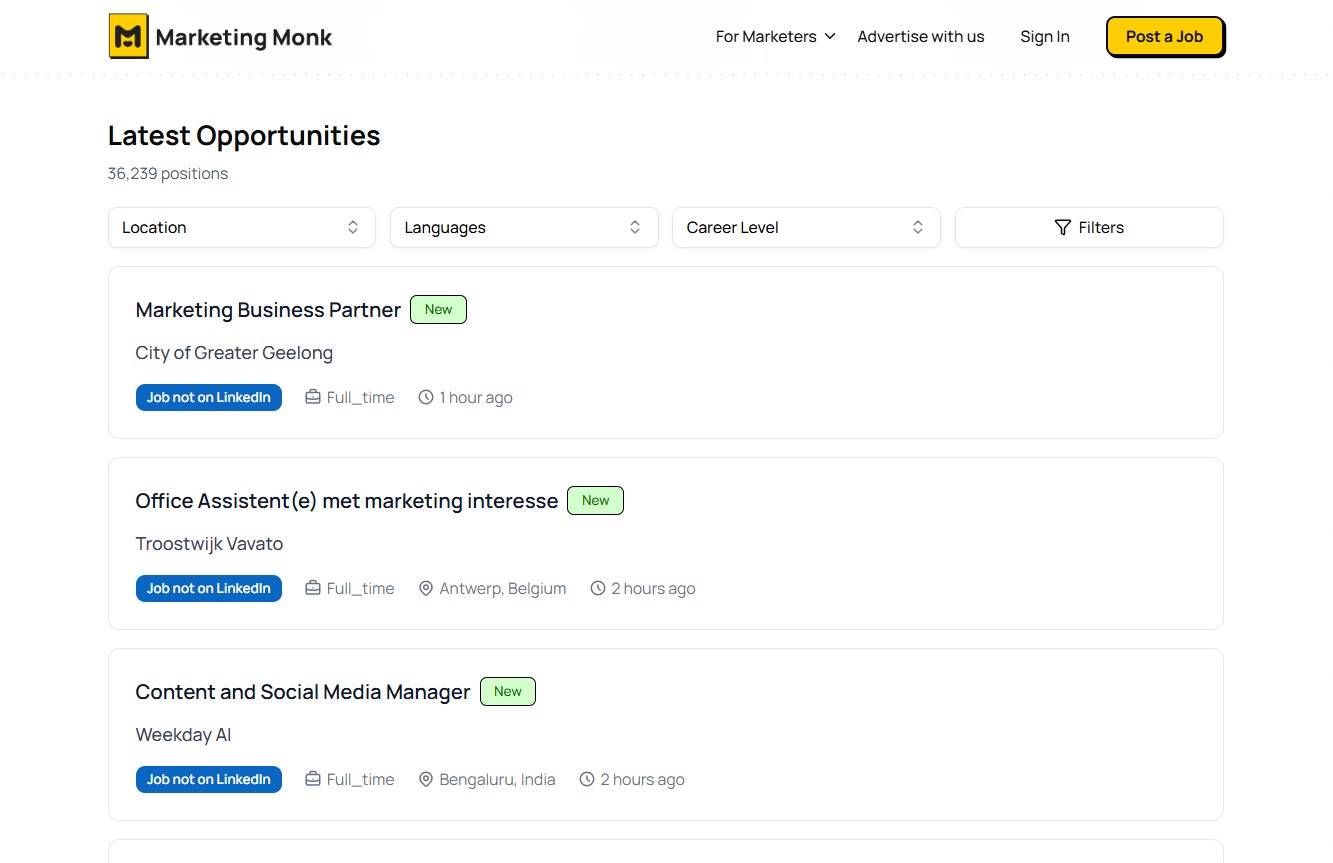Open Office Assistent(e) met marketing interesse job
Viewport: 1333px width, 863px height.
(x=347, y=501)
